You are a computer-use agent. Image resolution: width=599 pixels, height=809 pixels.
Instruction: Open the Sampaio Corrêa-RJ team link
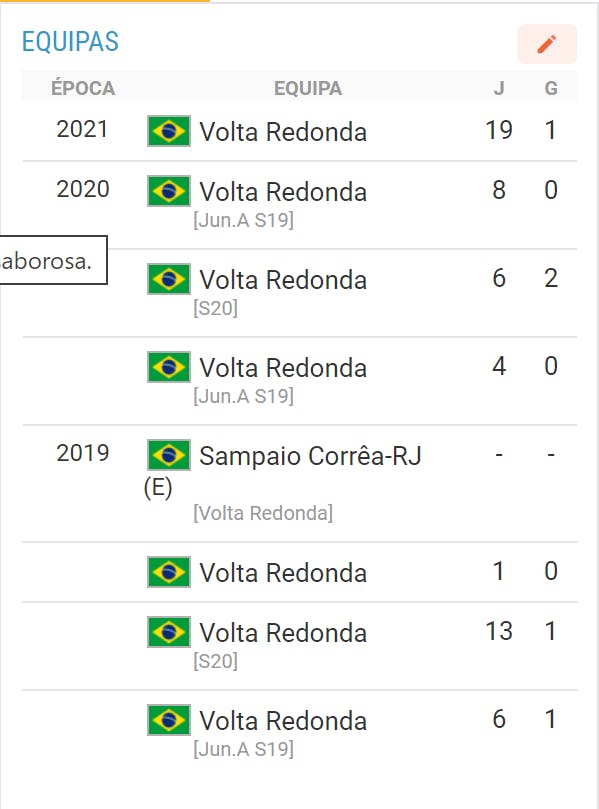tap(311, 456)
